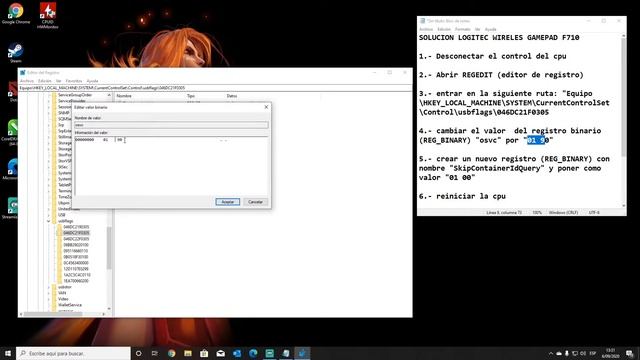
Task: Select the ServiceGroupOrder key
Action: pos(75,95)
